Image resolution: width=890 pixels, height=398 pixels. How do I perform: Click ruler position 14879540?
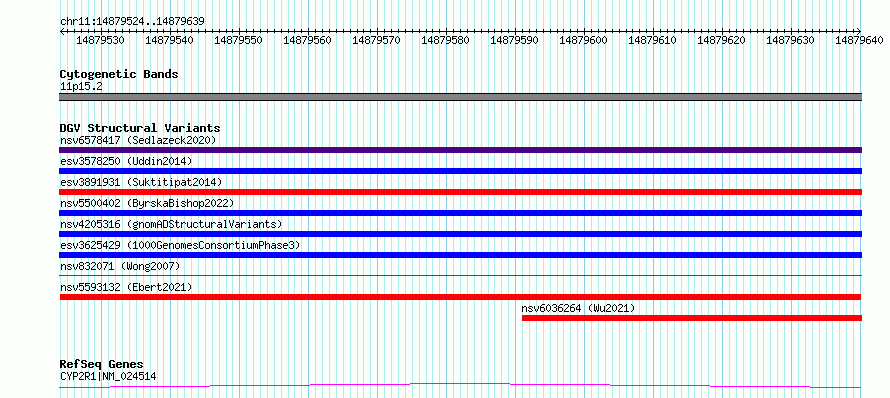click(169, 40)
